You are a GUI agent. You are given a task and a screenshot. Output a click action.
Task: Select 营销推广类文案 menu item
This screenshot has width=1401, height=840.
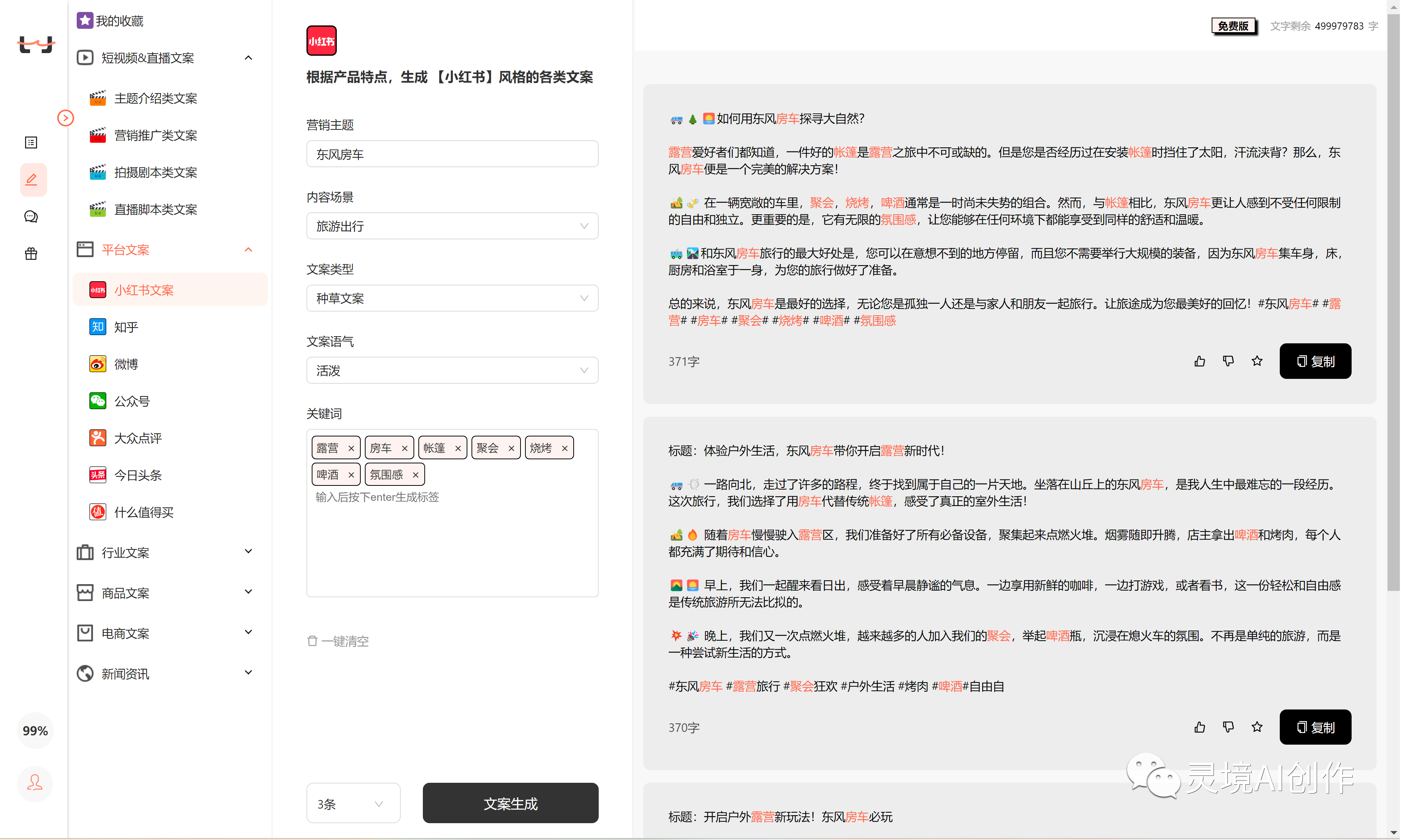pos(170,135)
